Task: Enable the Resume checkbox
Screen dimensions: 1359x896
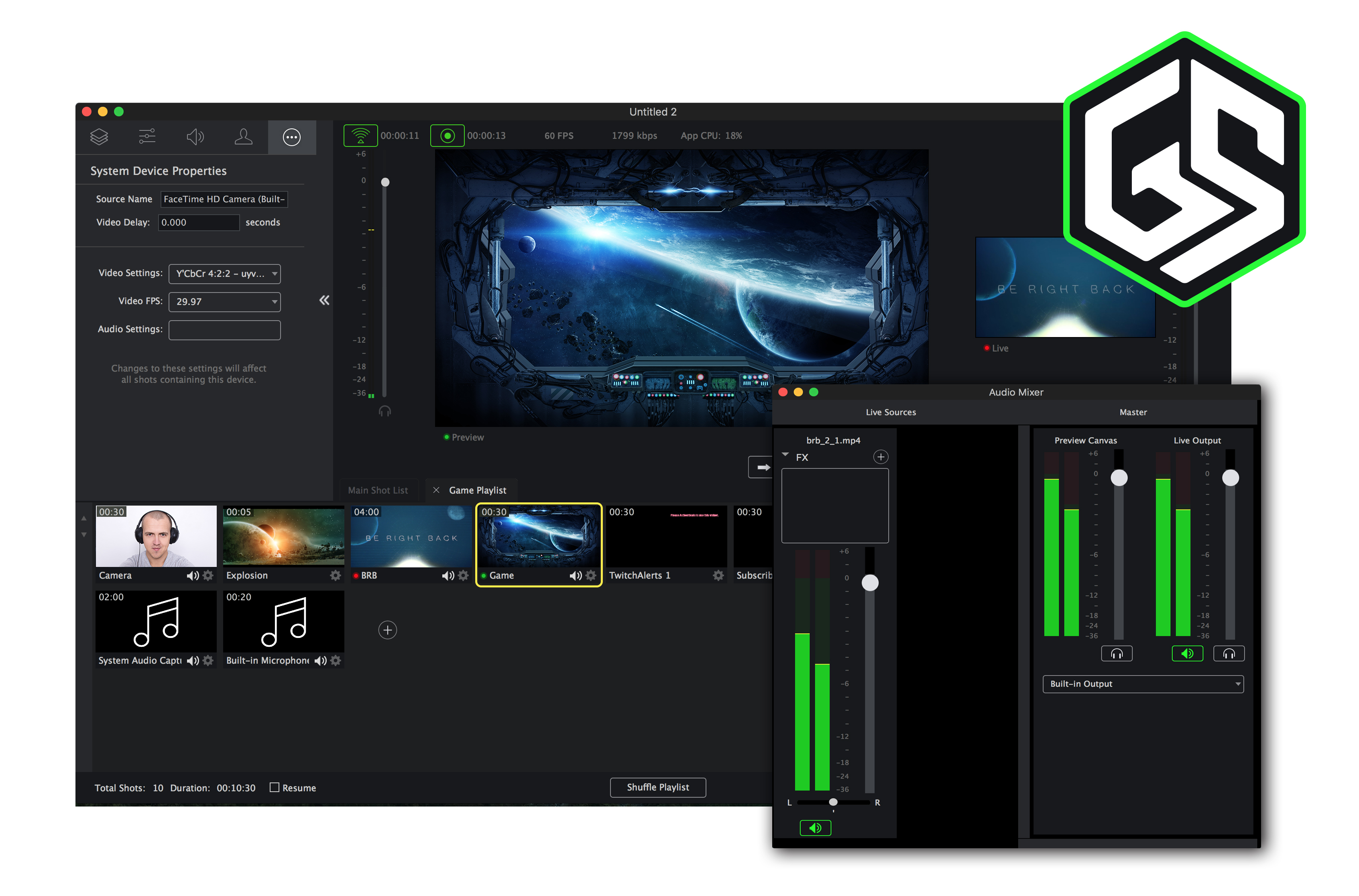Action: [x=274, y=787]
